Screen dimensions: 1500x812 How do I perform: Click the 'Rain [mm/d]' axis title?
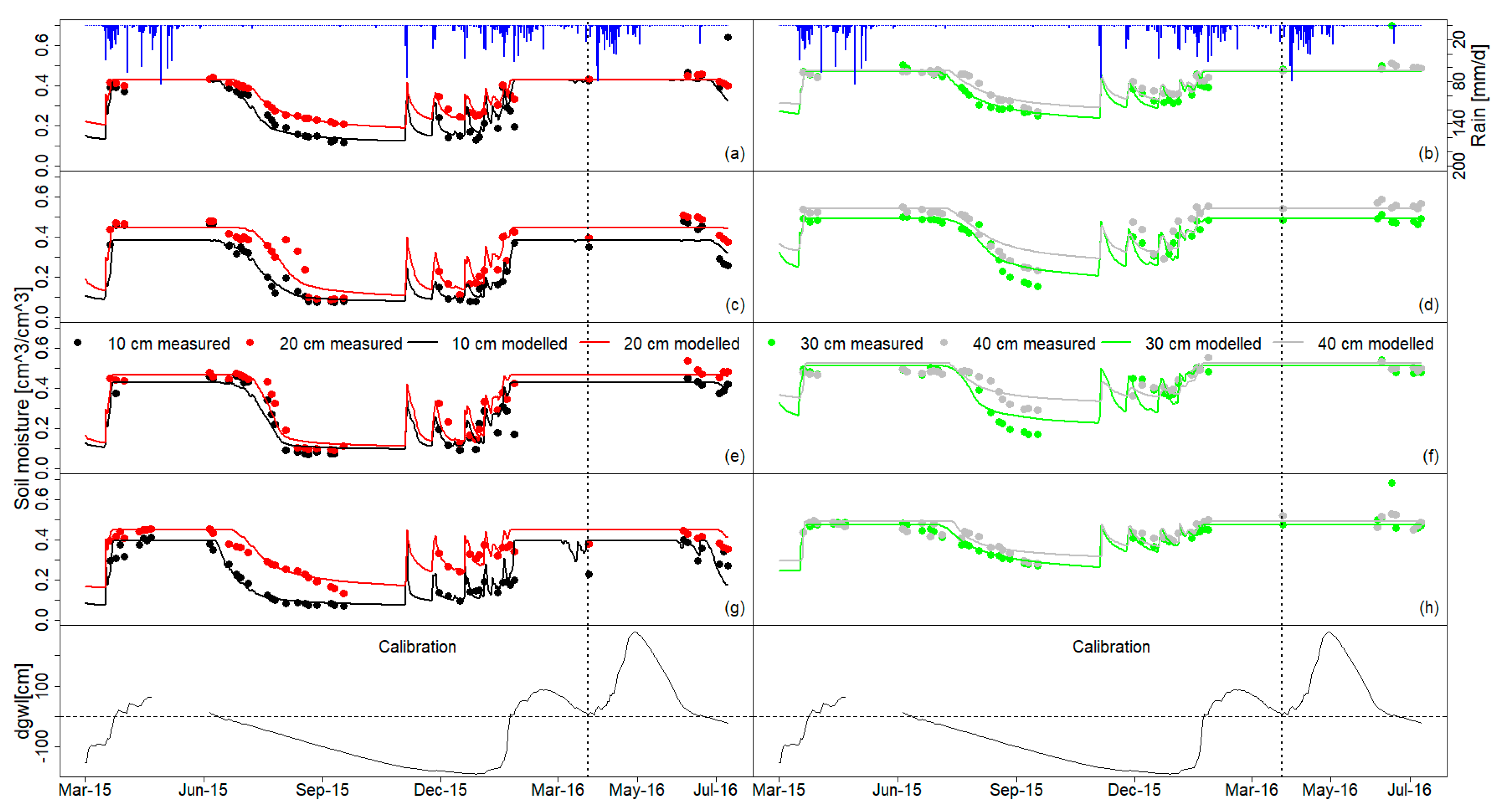pyautogui.click(x=1479, y=96)
